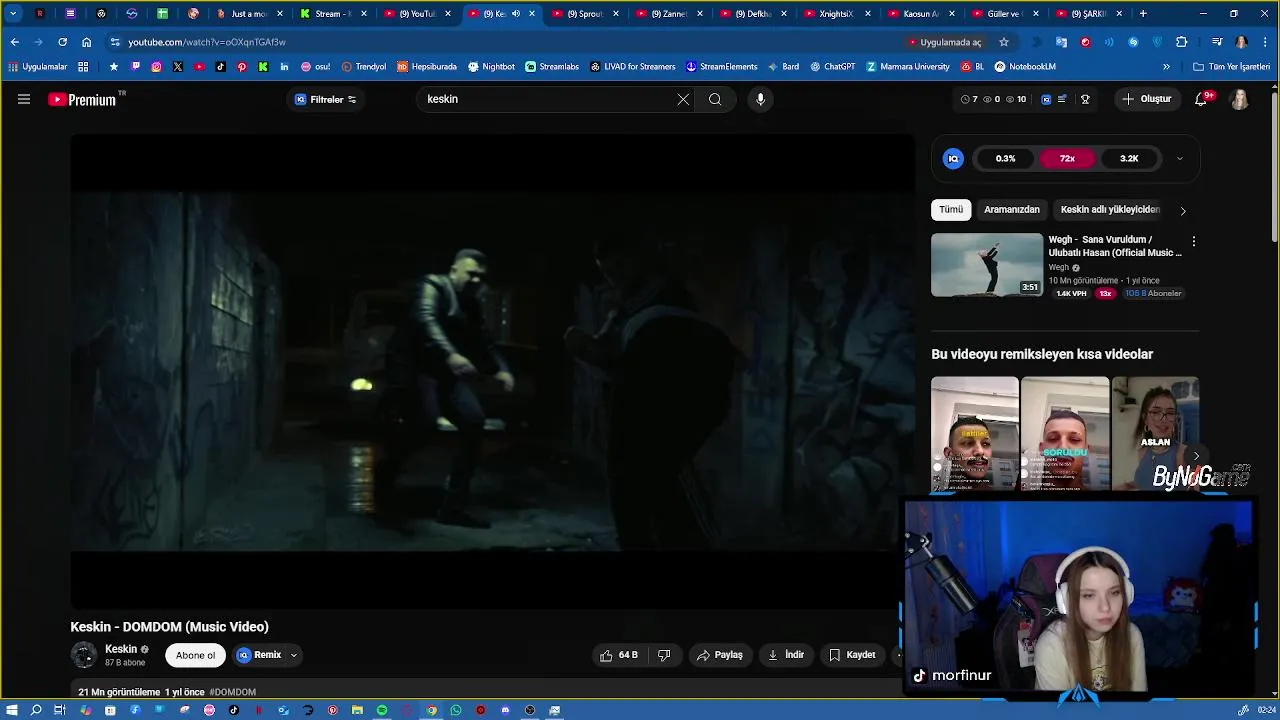The height and width of the screenshot is (720, 1280).
Task: Open browser extensions puzzle icon
Action: [1181, 42]
